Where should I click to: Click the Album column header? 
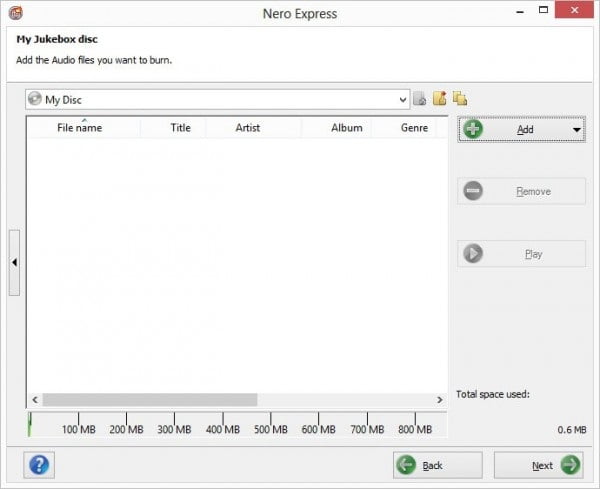(x=346, y=128)
